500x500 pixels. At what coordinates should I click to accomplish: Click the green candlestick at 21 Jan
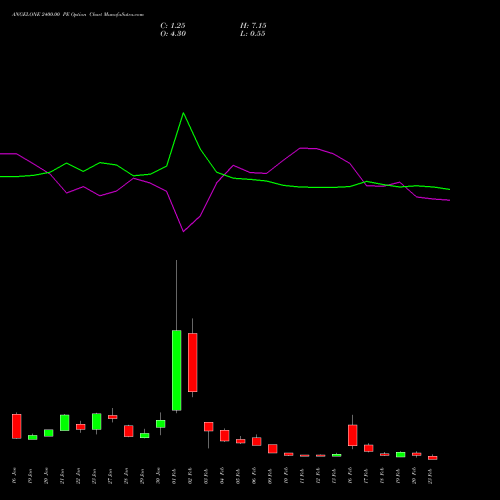pyautogui.click(x=65, y=423)
